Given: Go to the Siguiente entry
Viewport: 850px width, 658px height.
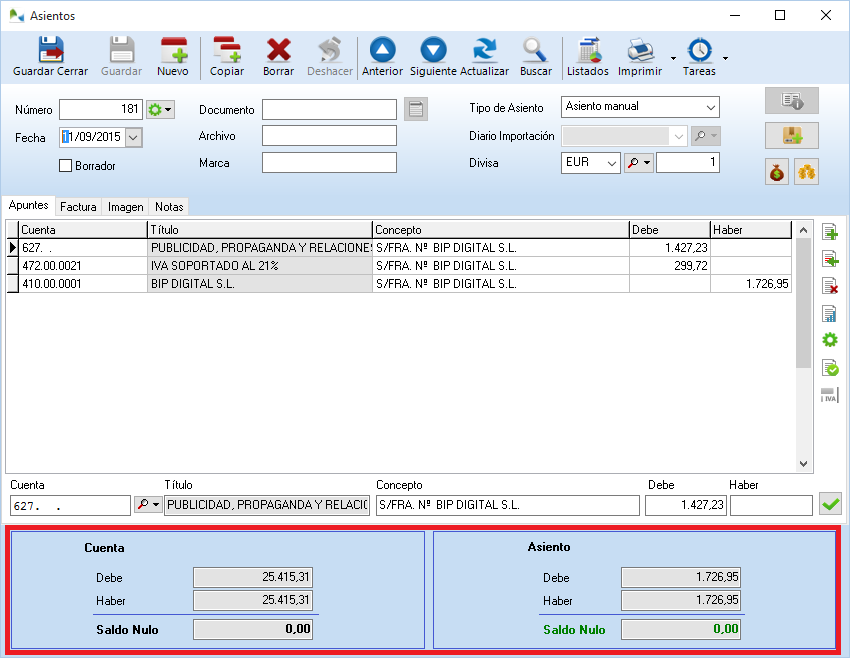Looking at the screenshot, I should (x=433, y=56).
